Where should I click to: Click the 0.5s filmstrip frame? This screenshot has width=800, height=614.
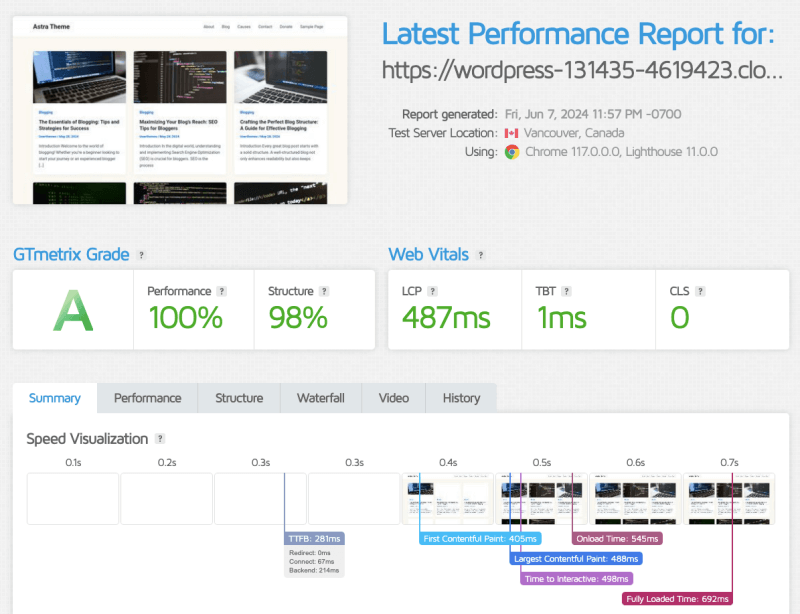[x=542, y=499]
